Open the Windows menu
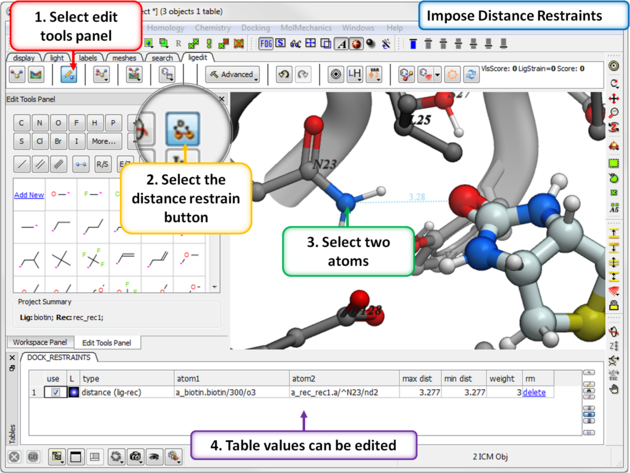Screen dimensions: 630x473 click(x=358, y=28)
